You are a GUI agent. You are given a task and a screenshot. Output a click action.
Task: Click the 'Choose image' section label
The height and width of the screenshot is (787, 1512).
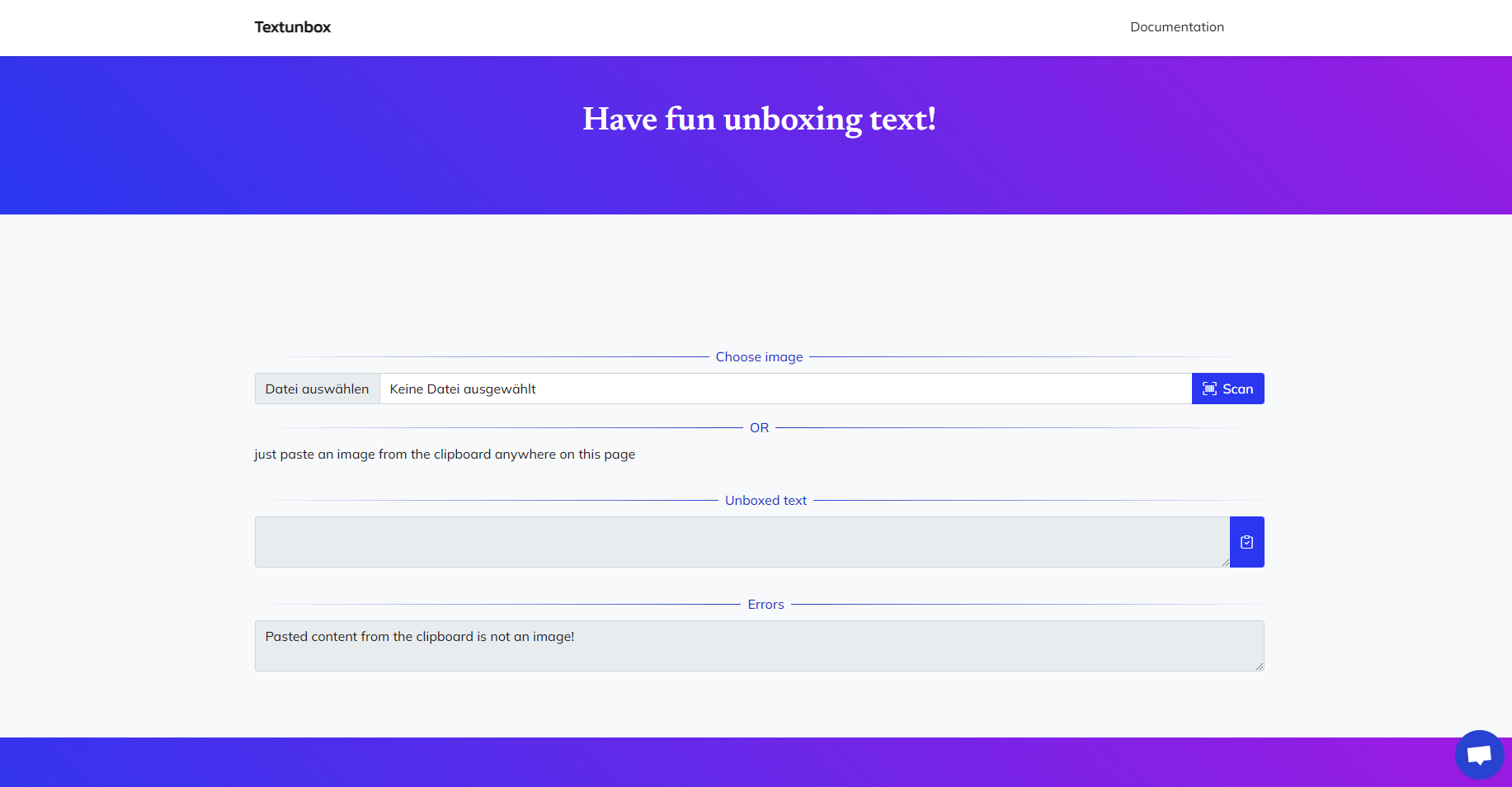coord(759,356)
